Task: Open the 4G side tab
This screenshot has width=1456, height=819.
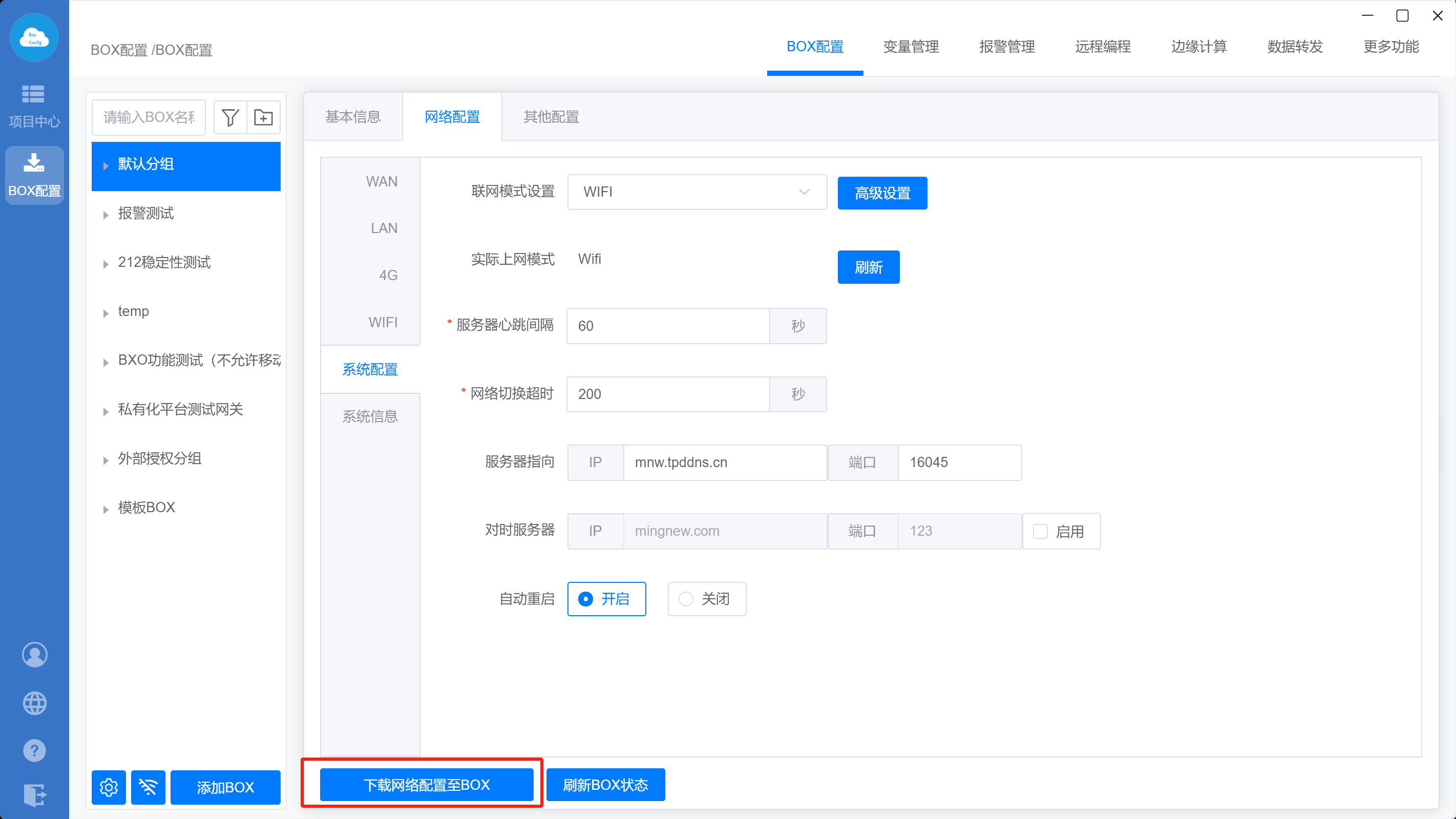Action: [388, 275]
